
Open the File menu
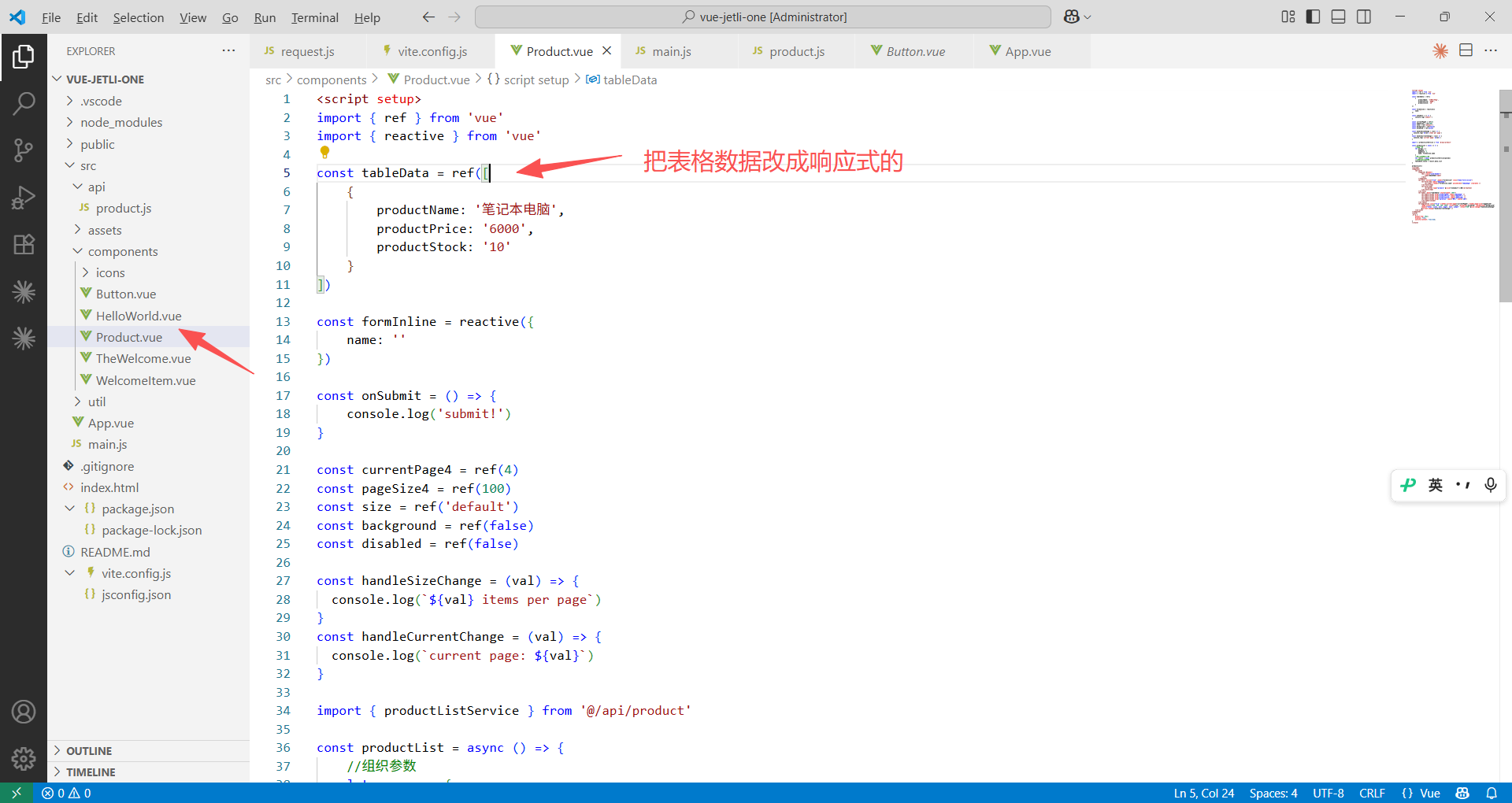(x=51, y=17)
